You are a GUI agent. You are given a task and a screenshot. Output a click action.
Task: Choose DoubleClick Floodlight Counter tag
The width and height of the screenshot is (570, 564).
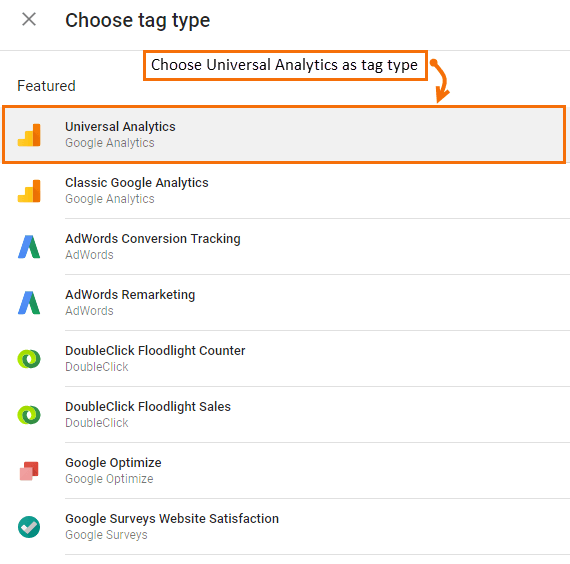click(x=285, y=359)
